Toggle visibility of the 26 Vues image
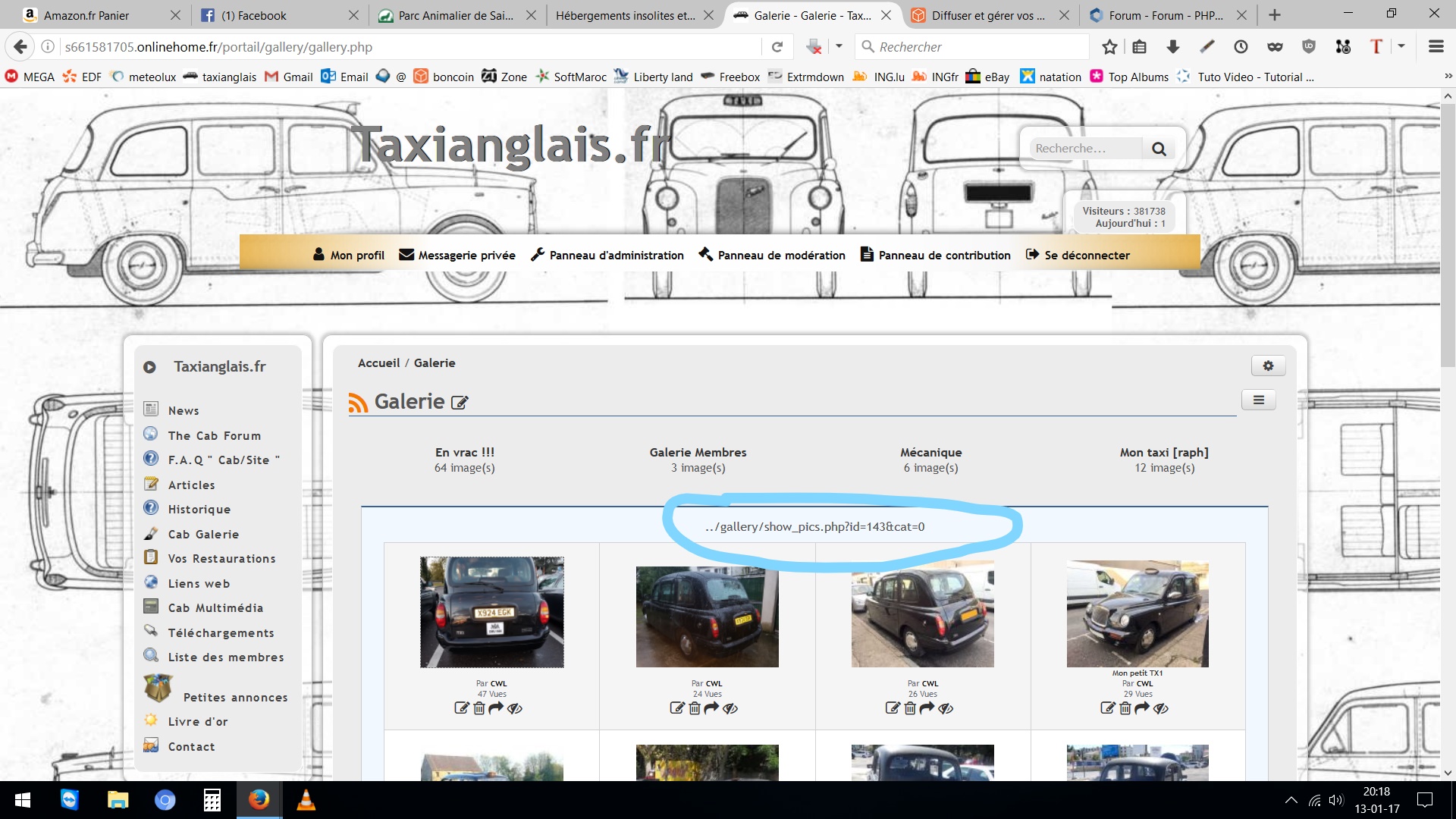1456x819 pixels. click(x=946, y=708)
